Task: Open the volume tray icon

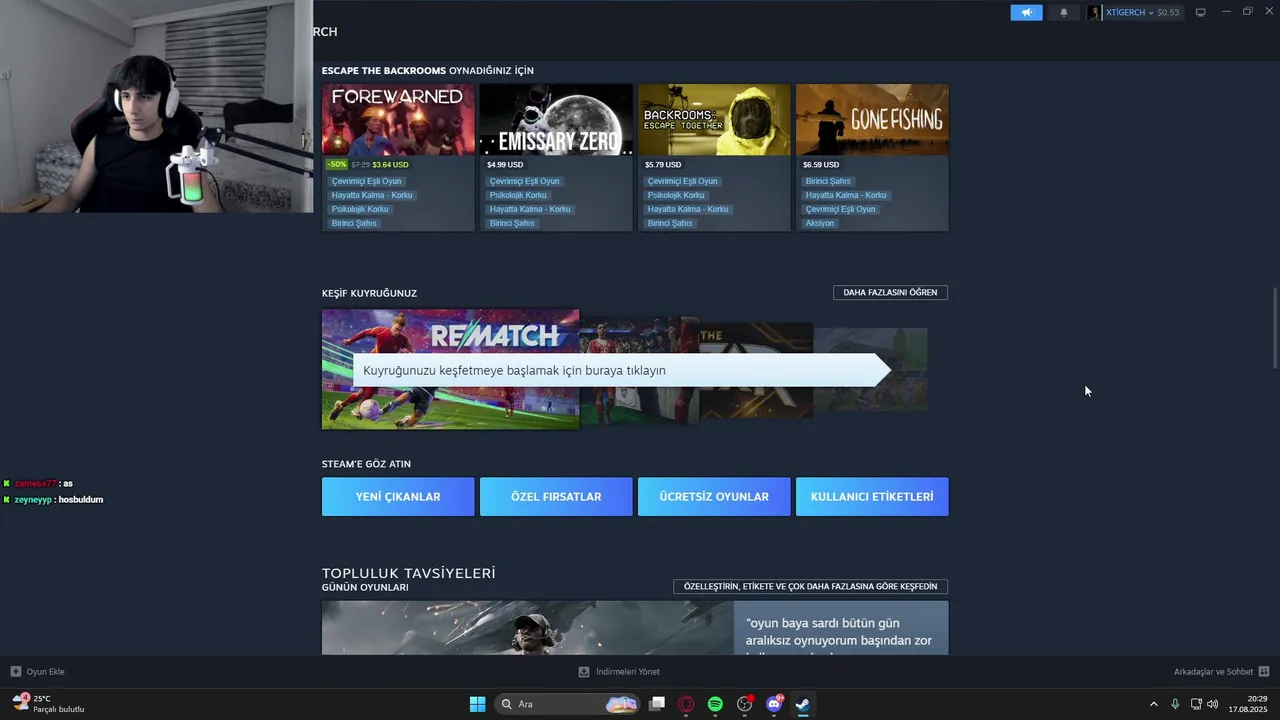Action: click(1213, 704)
